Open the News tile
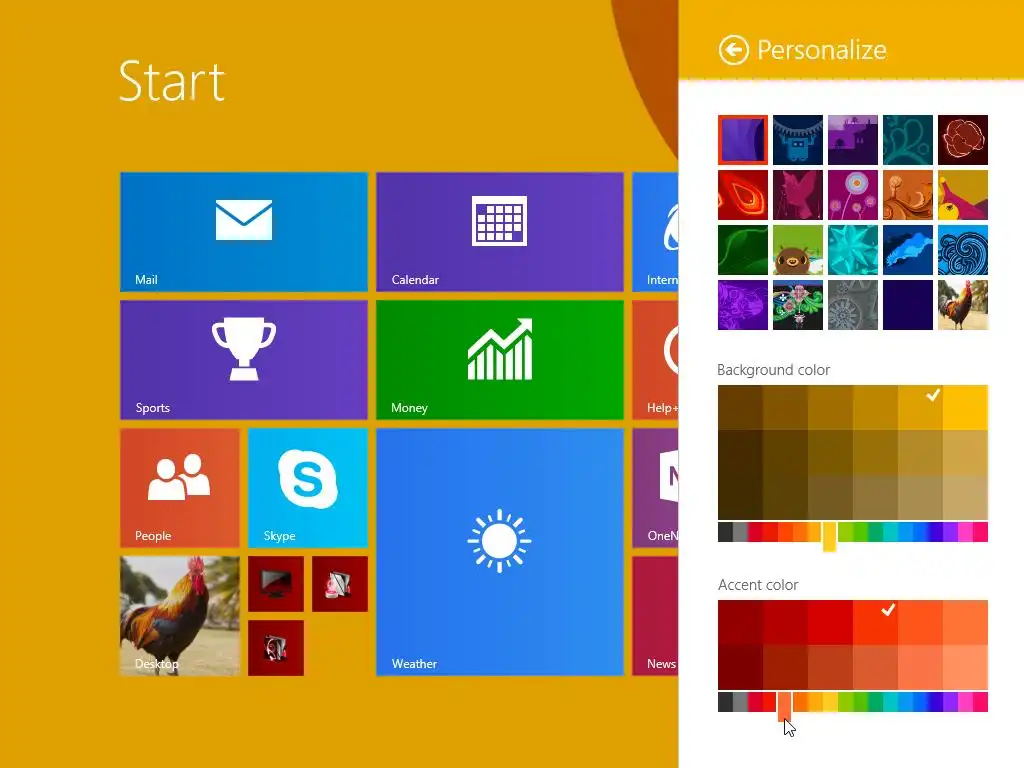Viewport: 1024px width, 768px height. (x=655, y=616)
